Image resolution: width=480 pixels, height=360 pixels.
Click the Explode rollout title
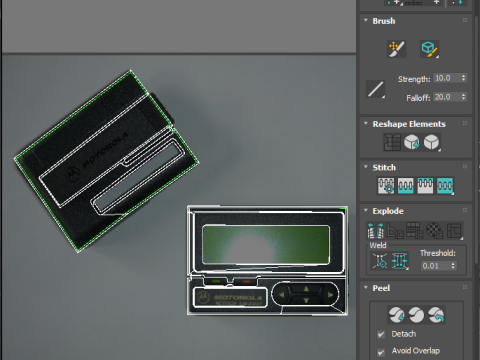tap(388, 211)
